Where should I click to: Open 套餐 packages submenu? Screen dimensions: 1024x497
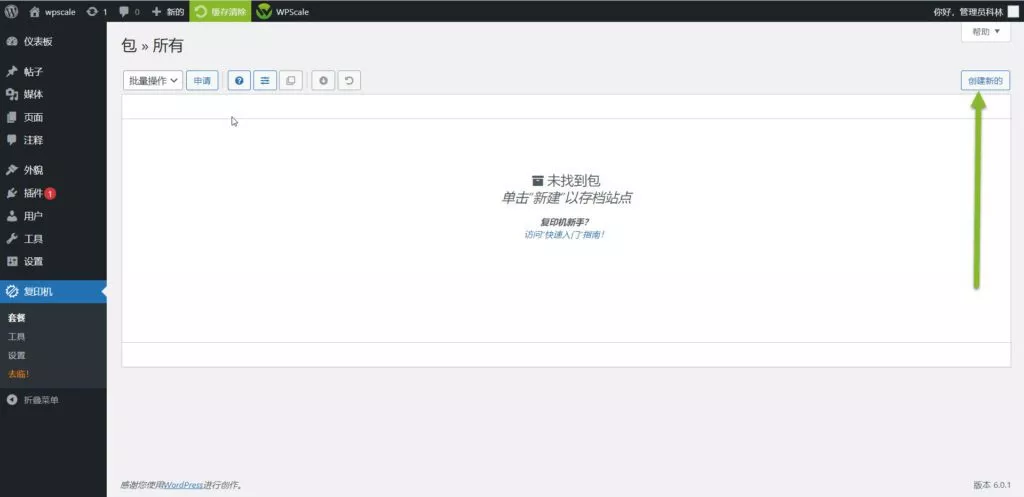(x=16, y=318)
